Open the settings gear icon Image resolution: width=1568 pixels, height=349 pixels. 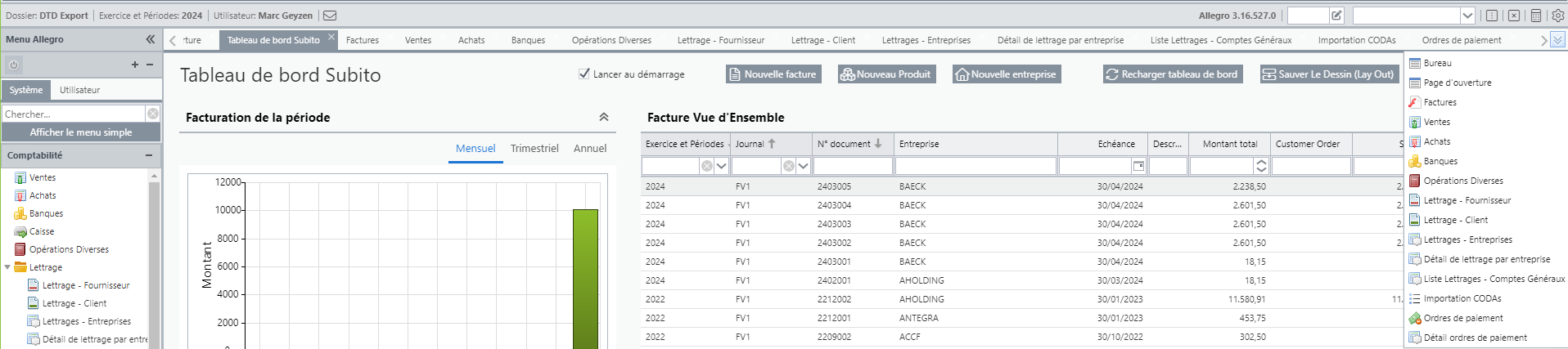1557,16
